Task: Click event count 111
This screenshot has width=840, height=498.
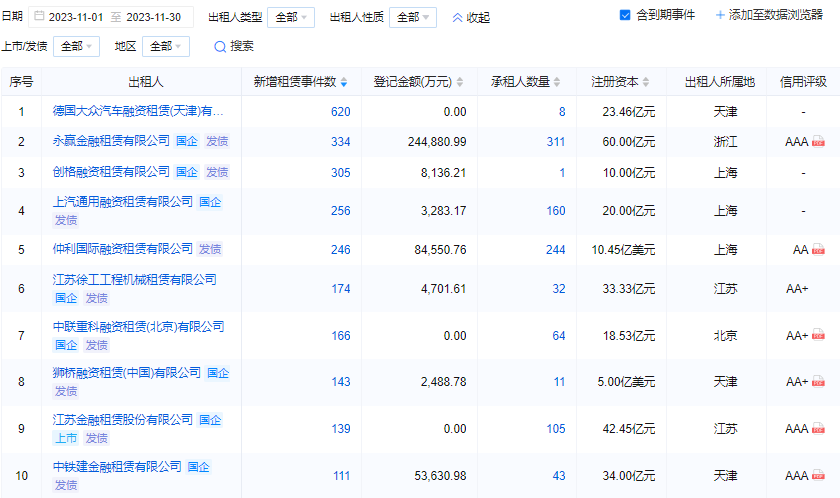Action: (341, 476)
